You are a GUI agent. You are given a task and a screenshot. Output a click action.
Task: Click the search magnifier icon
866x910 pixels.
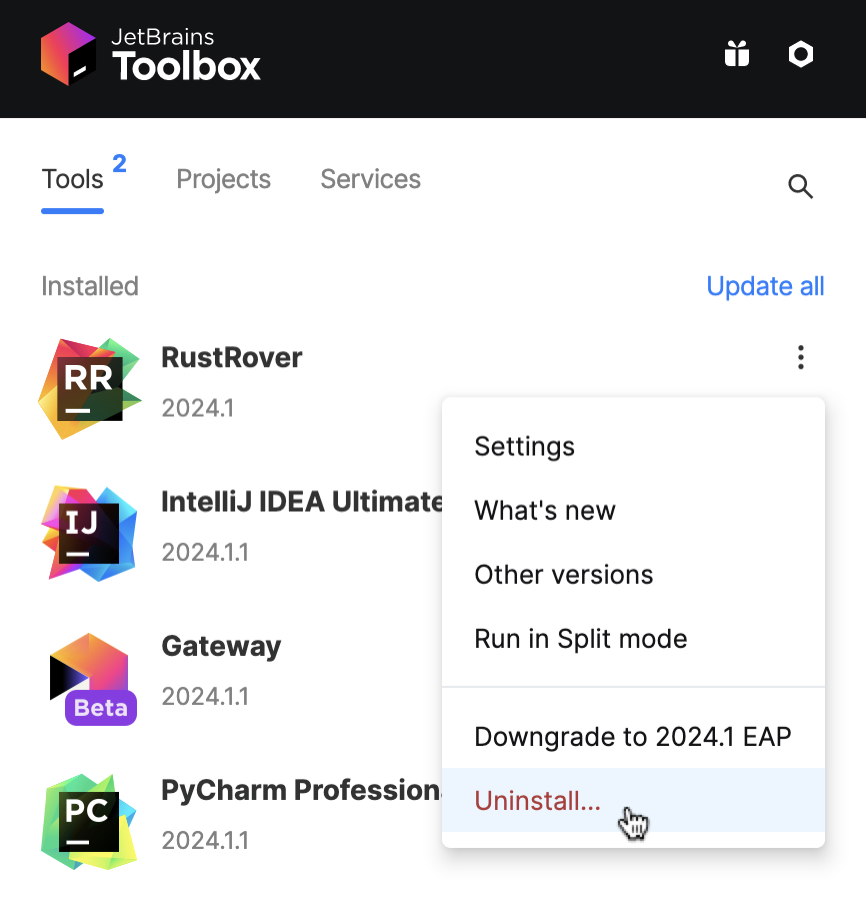pyautogui.click(x=800, y=186)
